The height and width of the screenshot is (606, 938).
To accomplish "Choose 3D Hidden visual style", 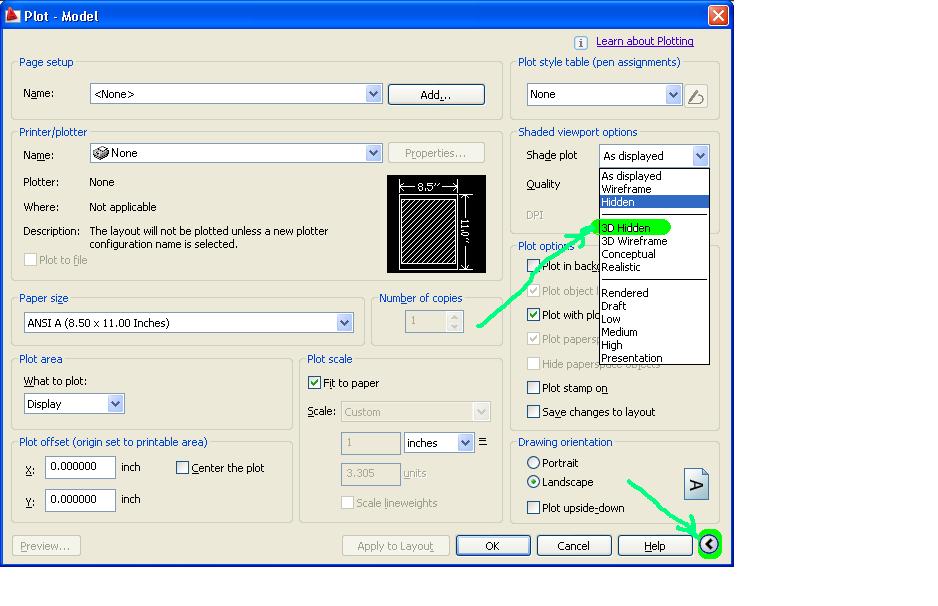I will (x=654, y=228).
